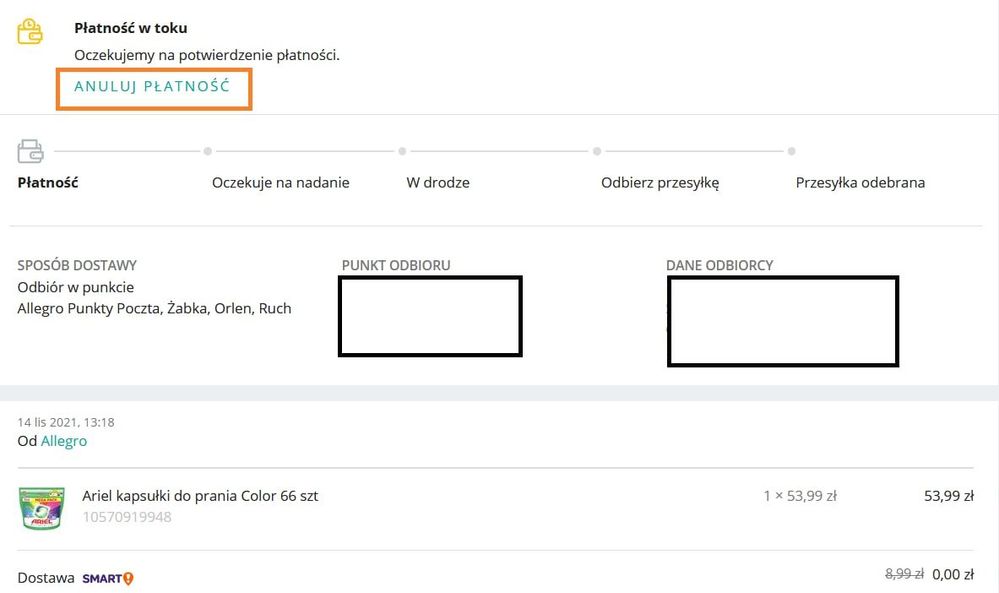This screenshot has height=593, width=999.
Task: Click the redacted recipient data box
Action: point(783,321)
